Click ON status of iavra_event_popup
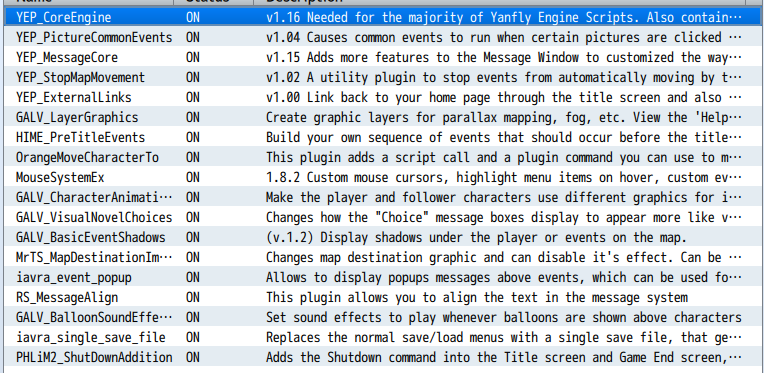The width and height of the screenshot is (764, 373). (x=192, y=277)
